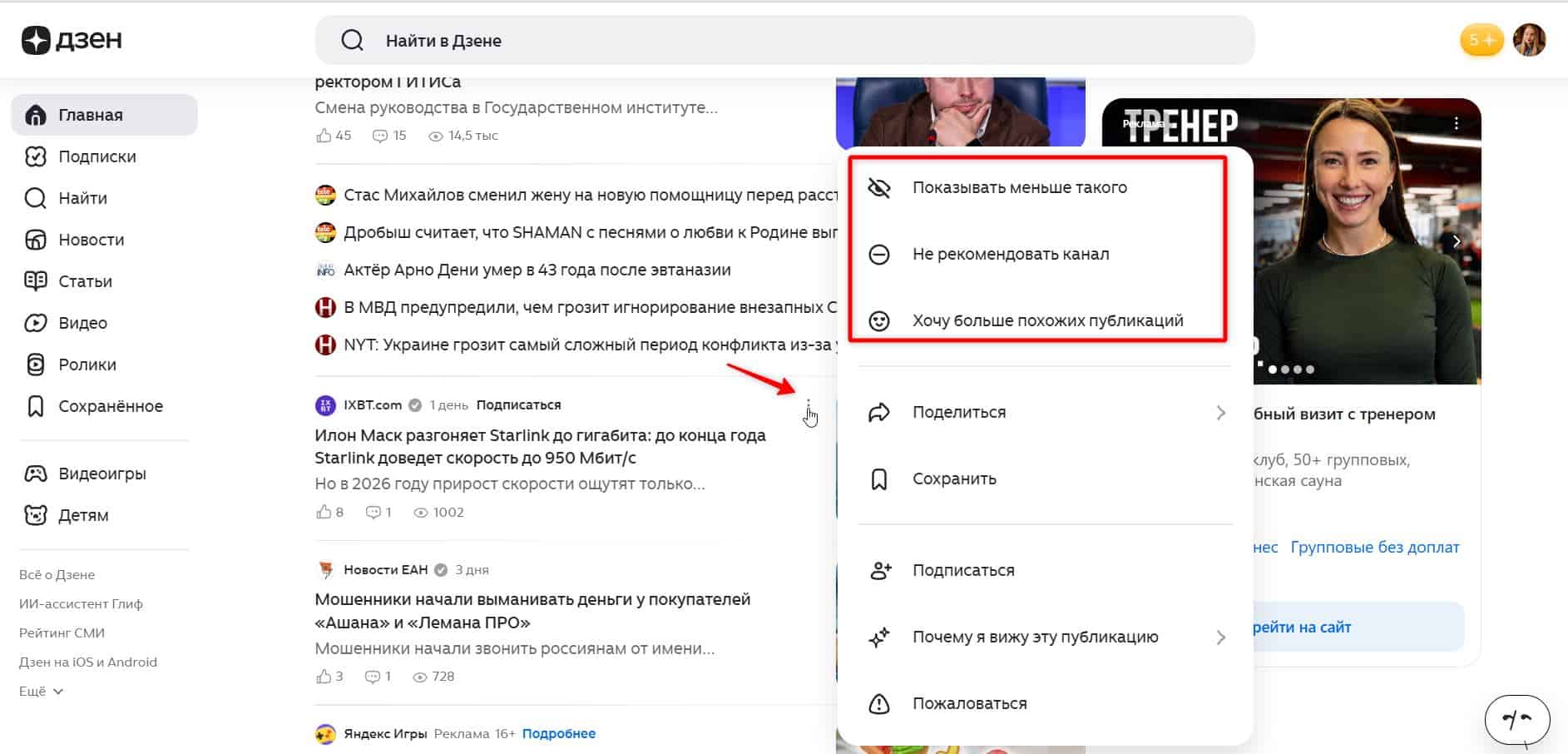Click the Сохранённое bookmark icon

pyautogui.click(x=36, y=406)
